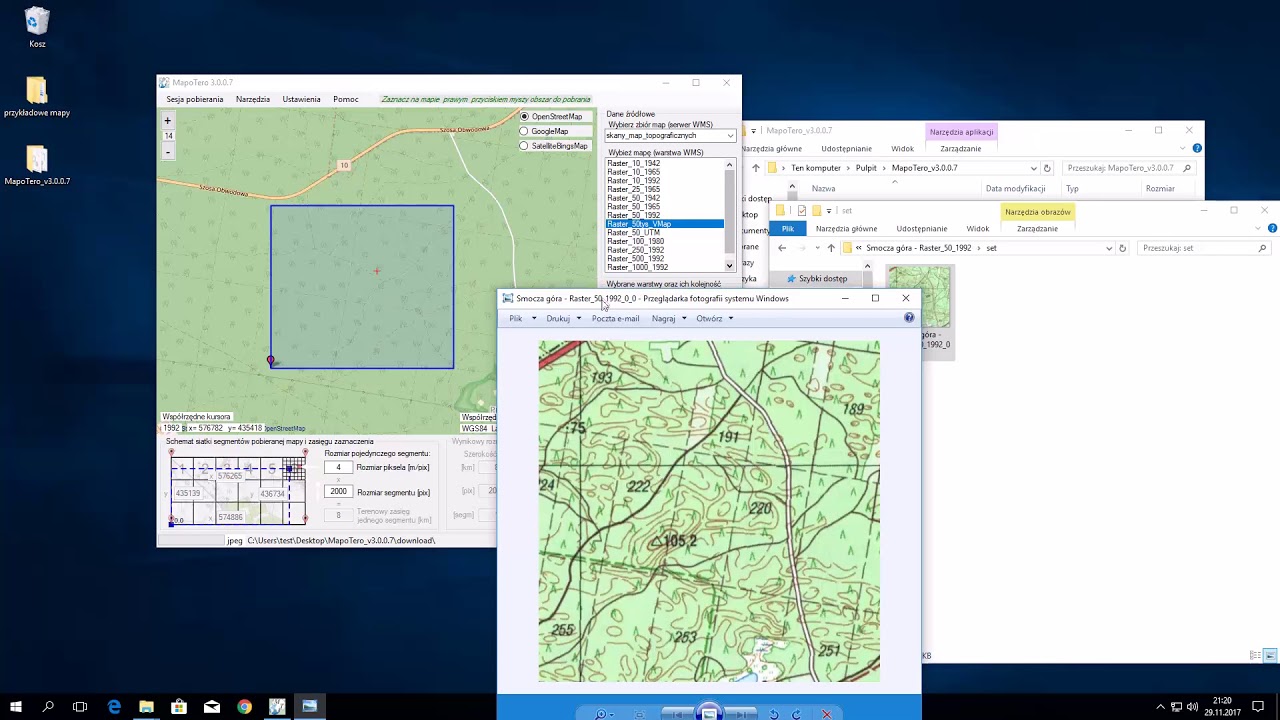Screen dimensions: 1280x720
Task: Open help in MapoTero_v3.0.0.7 explorer ribbon
Action: (1197, 148)
